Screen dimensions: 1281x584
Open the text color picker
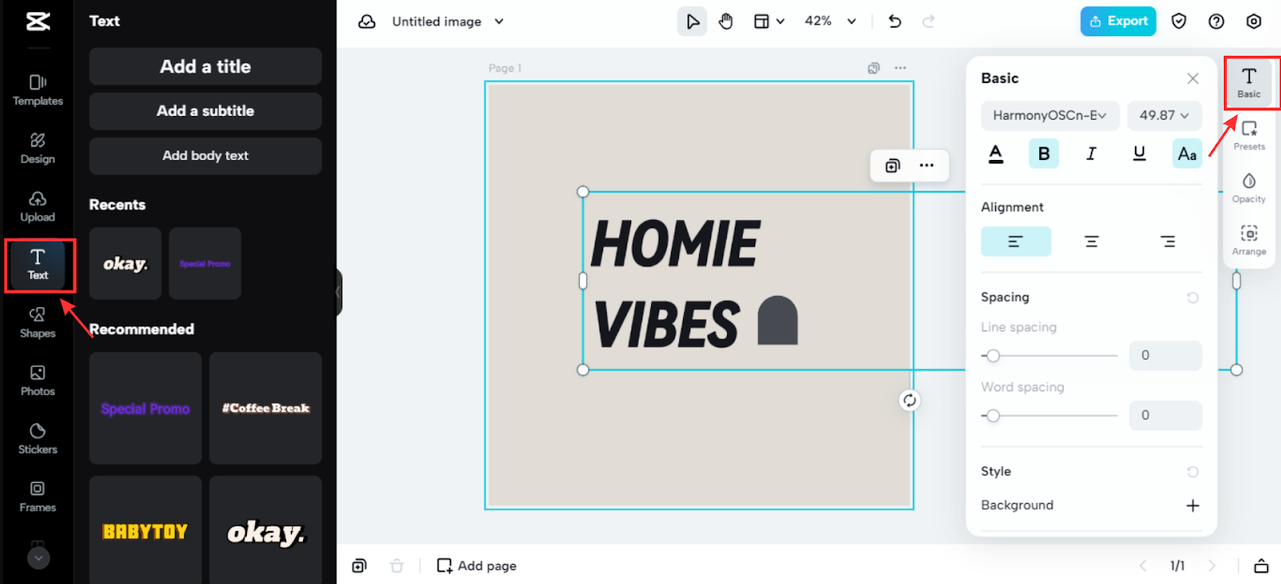coord(996,153)
